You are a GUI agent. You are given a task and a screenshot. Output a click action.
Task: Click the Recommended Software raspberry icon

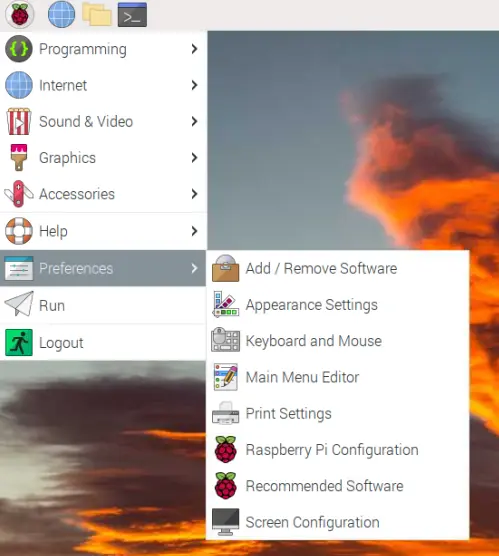[226, 485]
